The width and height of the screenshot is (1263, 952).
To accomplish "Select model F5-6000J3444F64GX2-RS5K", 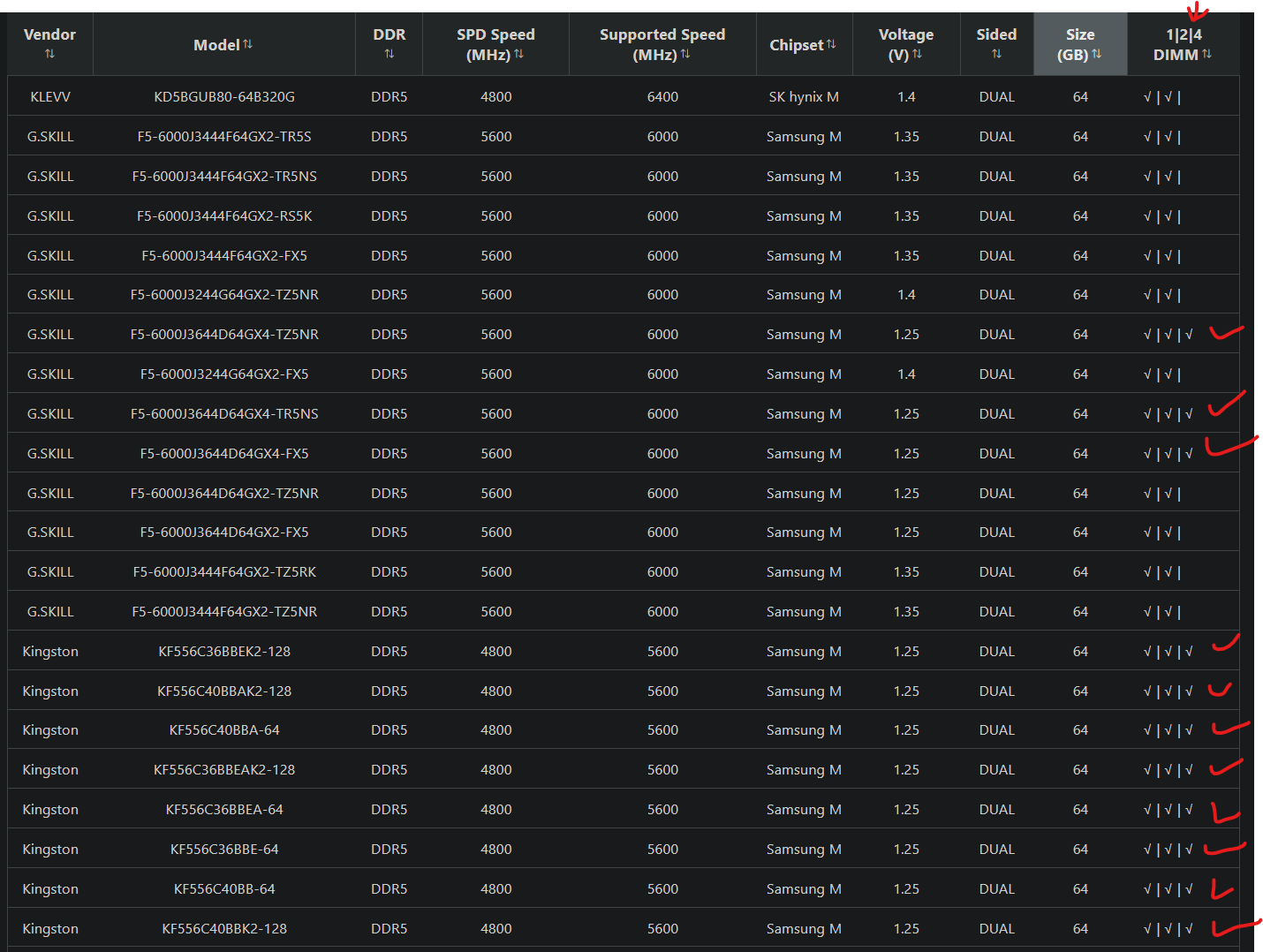I will coord(224,216).
